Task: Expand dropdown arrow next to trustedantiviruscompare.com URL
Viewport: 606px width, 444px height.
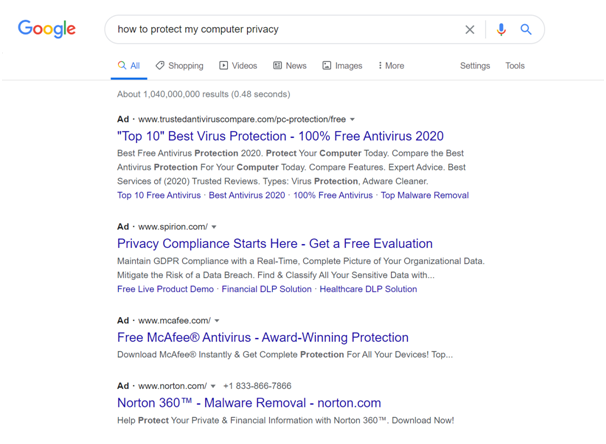Action: pyautogui.click(x=352, y=119)
